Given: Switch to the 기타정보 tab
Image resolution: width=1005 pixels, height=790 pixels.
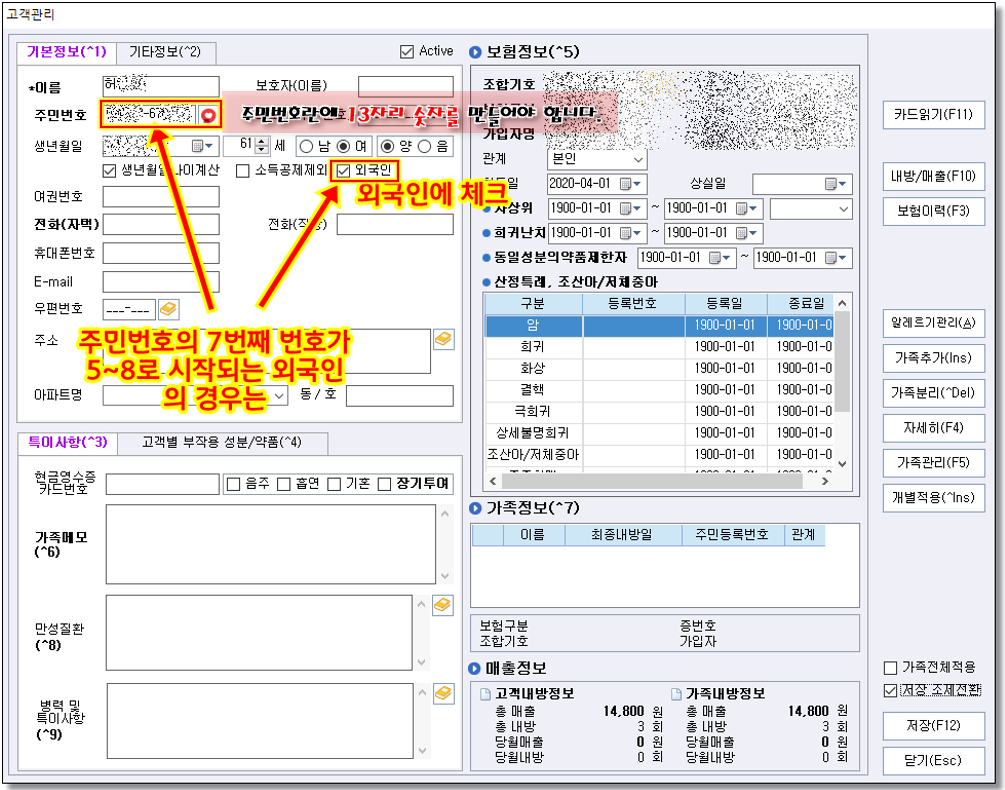Looking at the screenshot, I should [x=165, y=52].
